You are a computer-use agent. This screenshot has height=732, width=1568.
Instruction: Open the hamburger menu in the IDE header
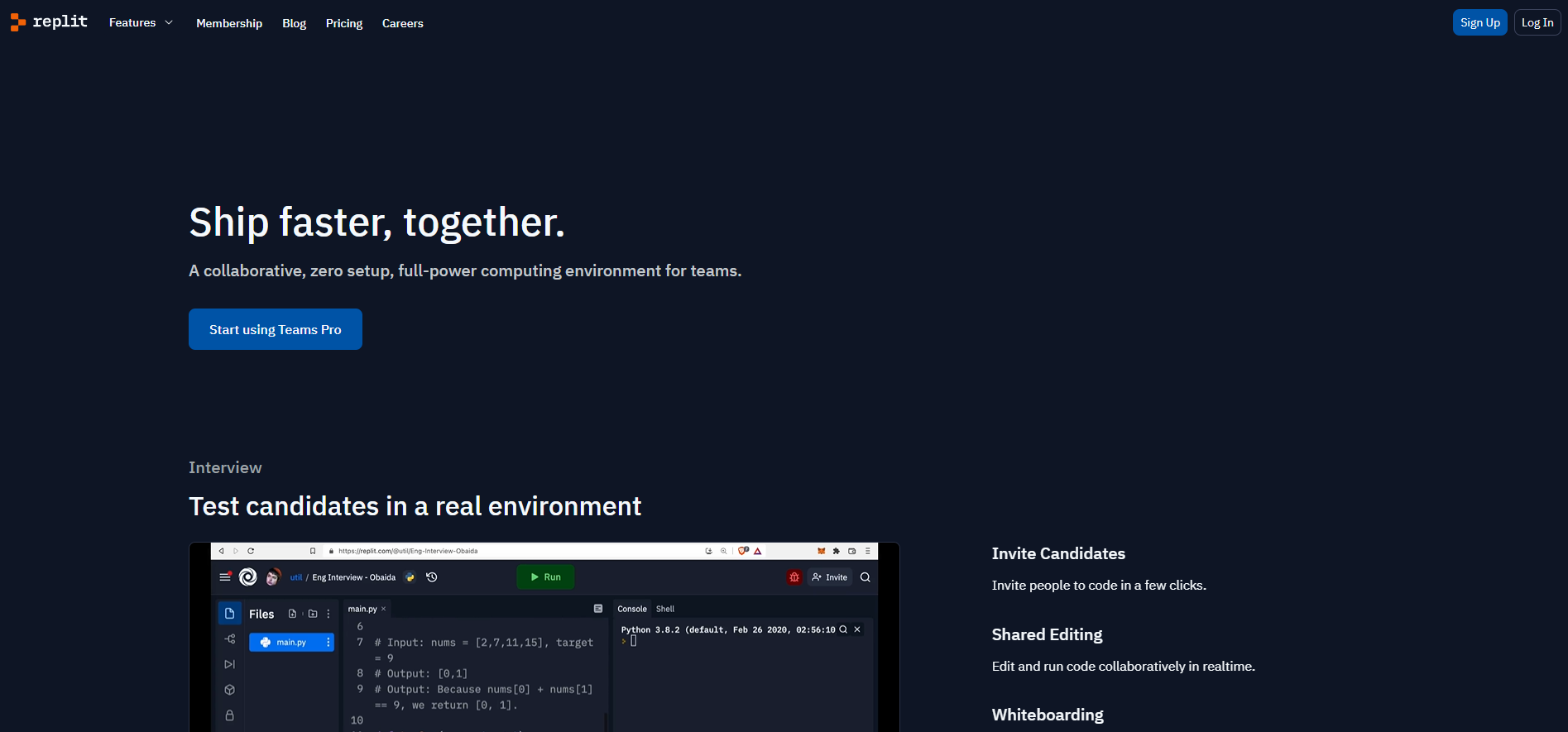pos(225,577)
